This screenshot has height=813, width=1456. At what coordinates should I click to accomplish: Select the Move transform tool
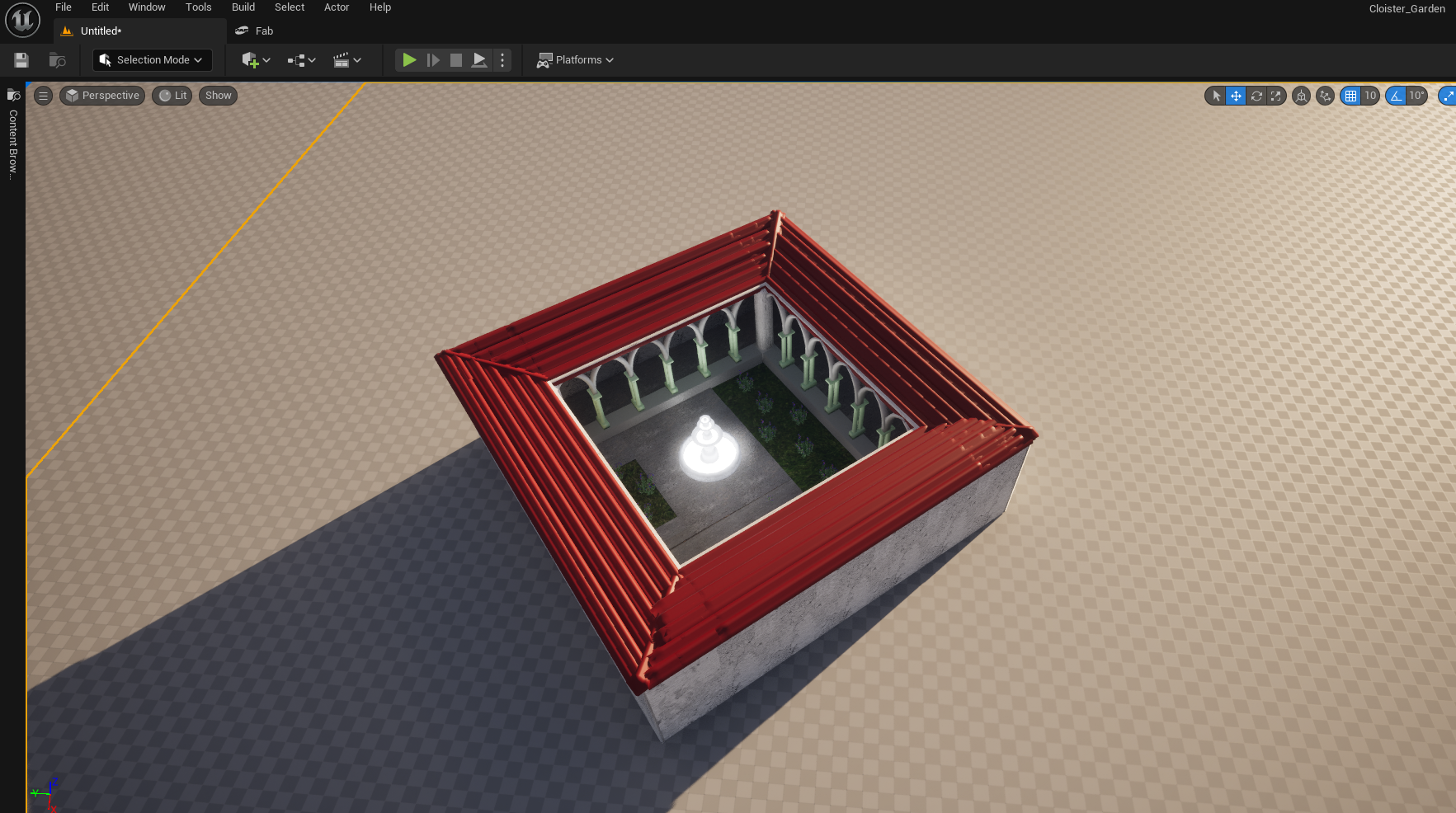click(1235, 96)
